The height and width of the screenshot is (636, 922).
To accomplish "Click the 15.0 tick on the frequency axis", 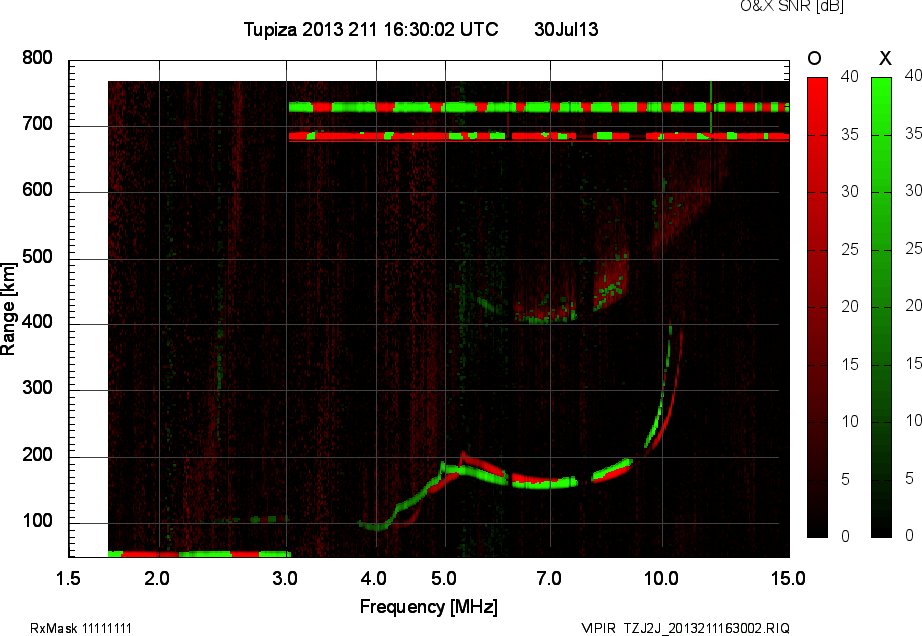I will [788, 578].
